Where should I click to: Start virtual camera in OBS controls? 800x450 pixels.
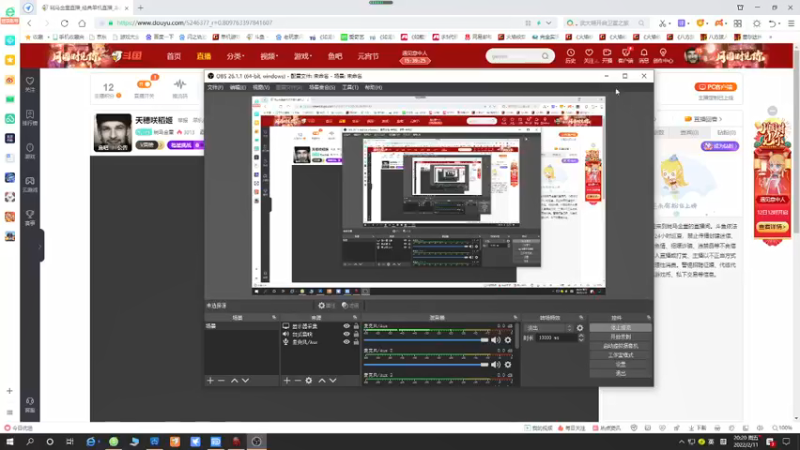[x=620, y=346]
